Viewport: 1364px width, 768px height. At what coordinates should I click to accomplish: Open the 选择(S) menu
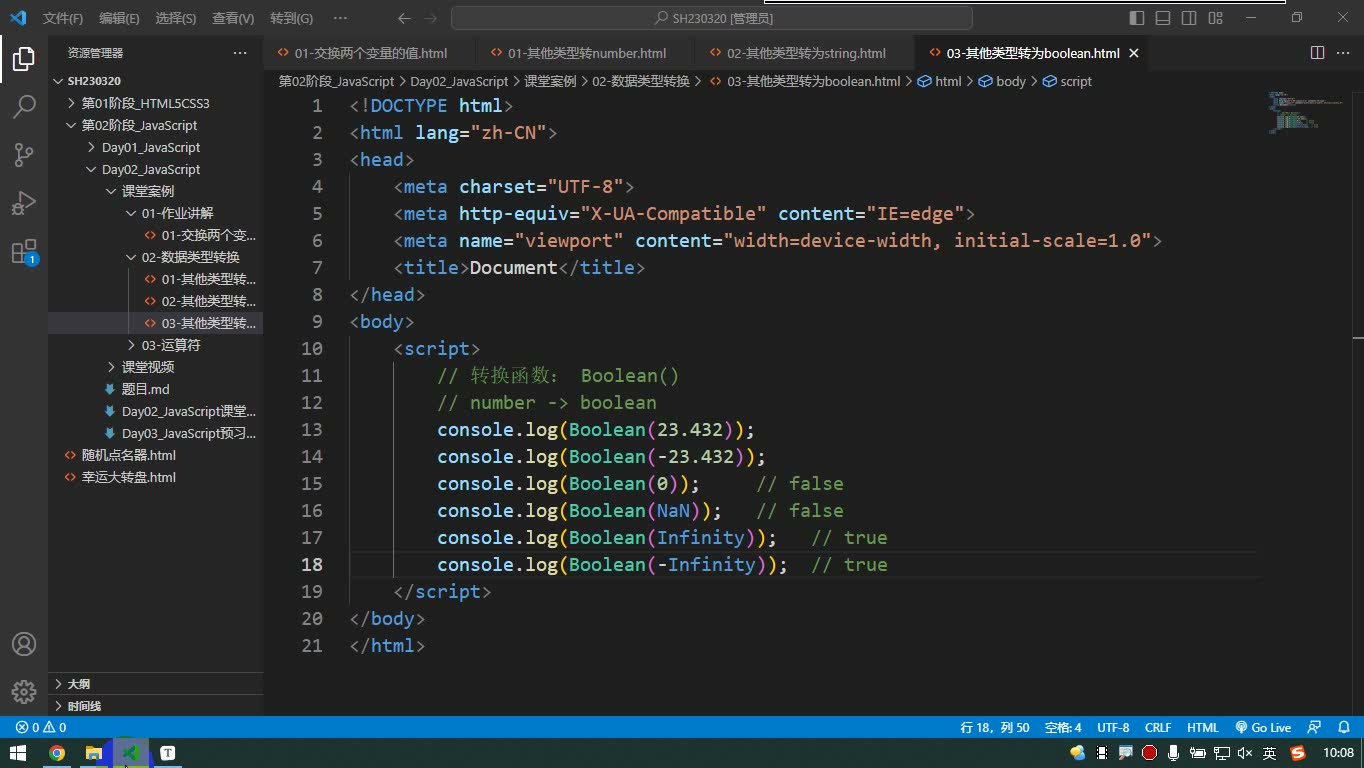(x=176, y=18)
